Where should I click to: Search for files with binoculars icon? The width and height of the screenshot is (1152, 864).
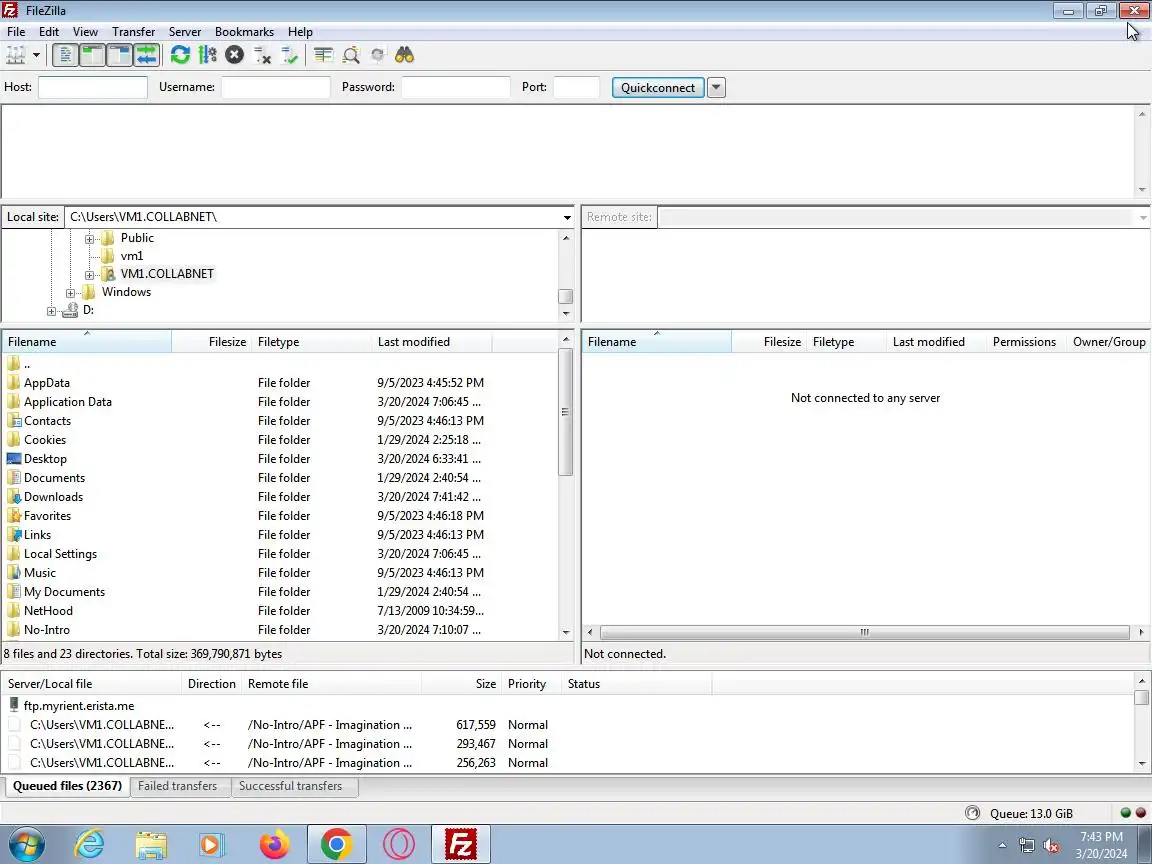[405, 55]
